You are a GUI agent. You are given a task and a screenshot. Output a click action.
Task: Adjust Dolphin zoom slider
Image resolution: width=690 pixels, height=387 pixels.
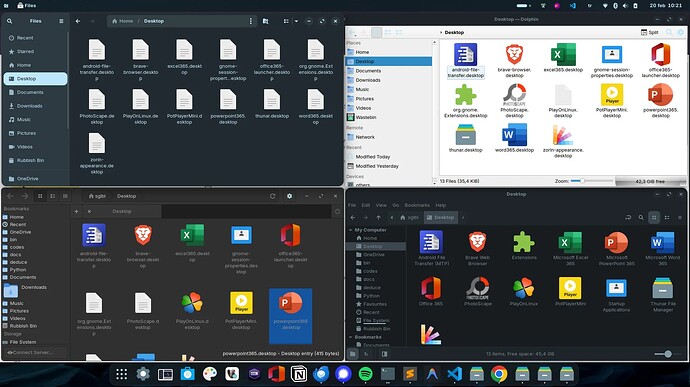591,181
